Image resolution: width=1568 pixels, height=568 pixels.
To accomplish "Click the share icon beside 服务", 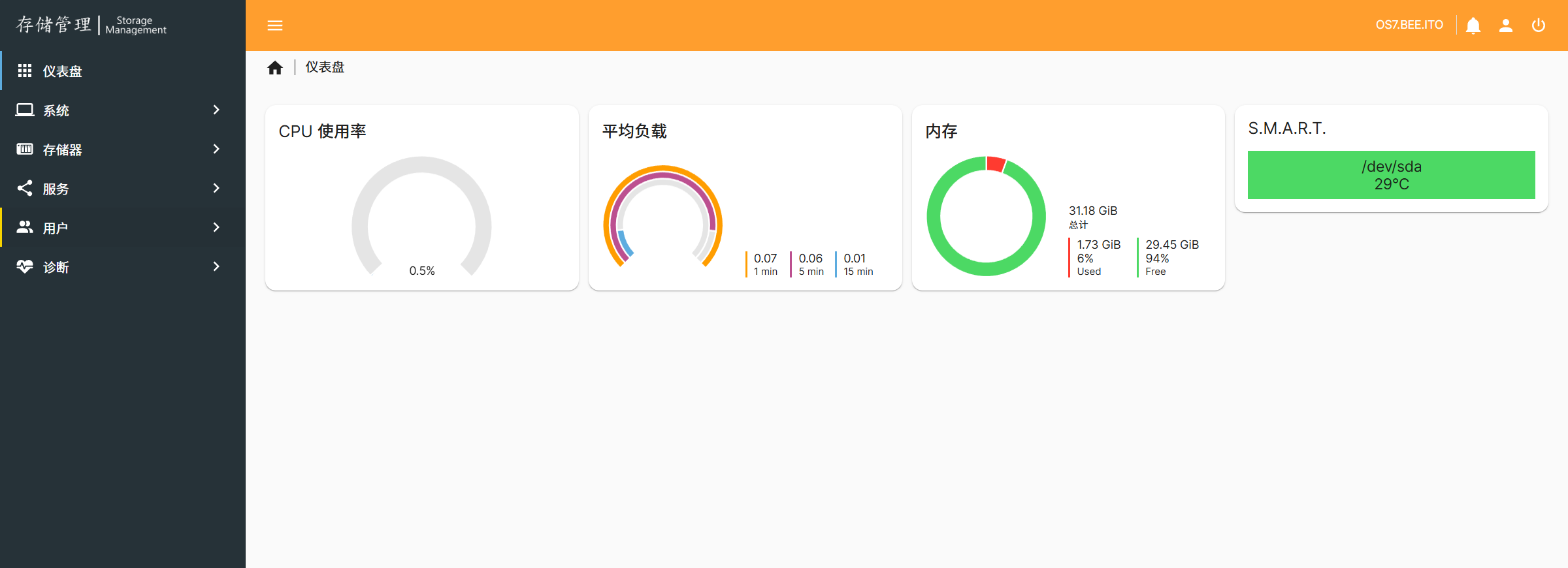I will (25, 189).
